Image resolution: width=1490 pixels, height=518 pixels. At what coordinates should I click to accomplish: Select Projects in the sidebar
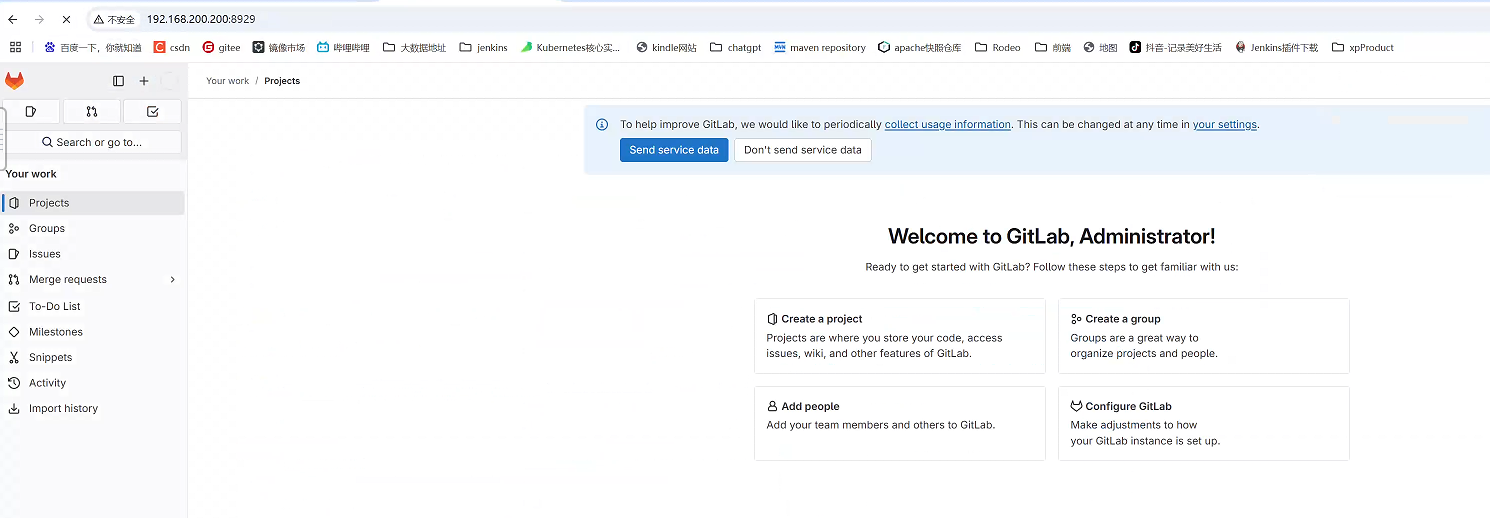[x=94, y=203]
